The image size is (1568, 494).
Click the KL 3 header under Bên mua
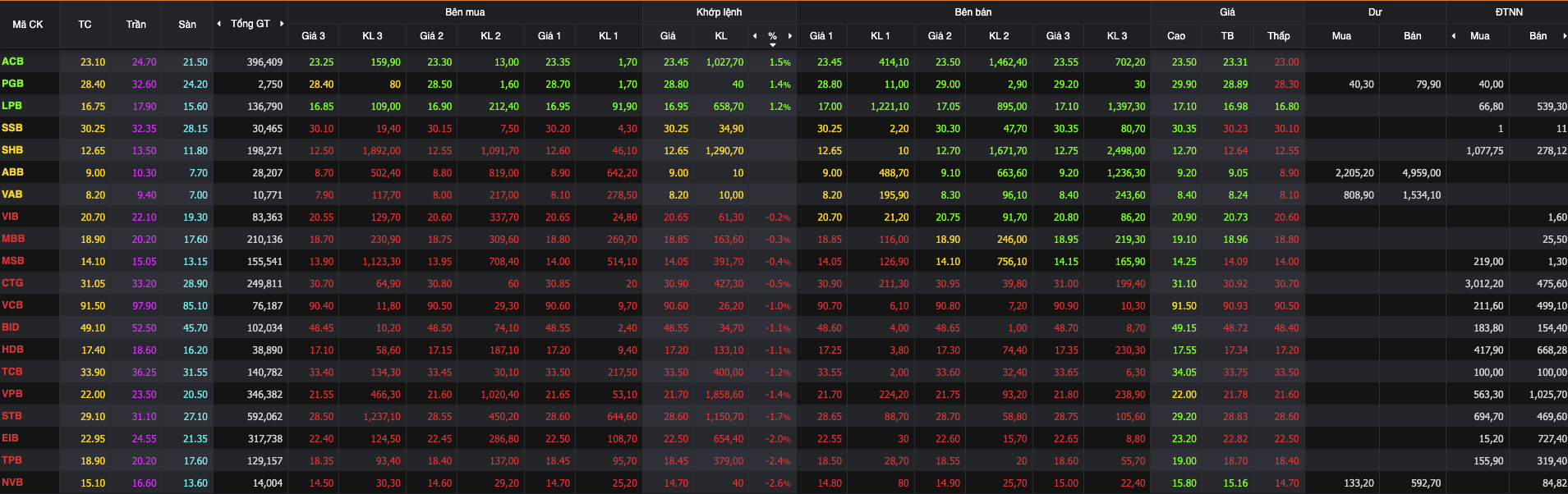372,36
